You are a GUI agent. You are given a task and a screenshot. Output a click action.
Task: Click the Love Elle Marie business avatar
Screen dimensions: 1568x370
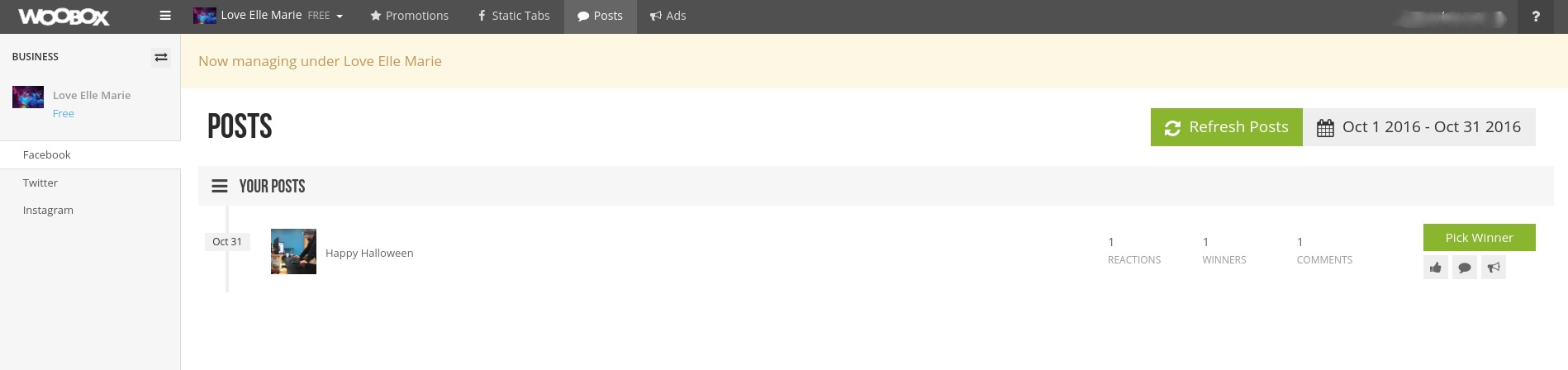click(28, 97)
